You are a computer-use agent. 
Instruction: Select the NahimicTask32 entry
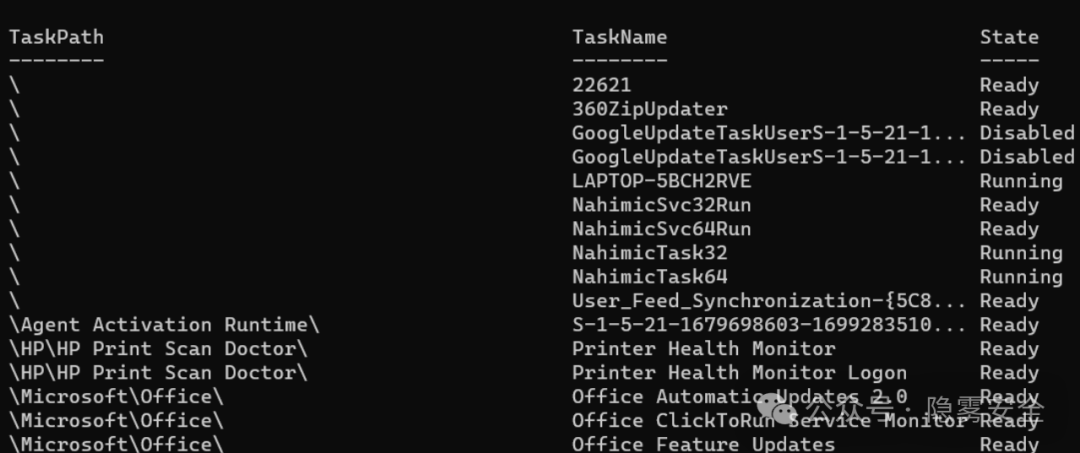[649, 254]
